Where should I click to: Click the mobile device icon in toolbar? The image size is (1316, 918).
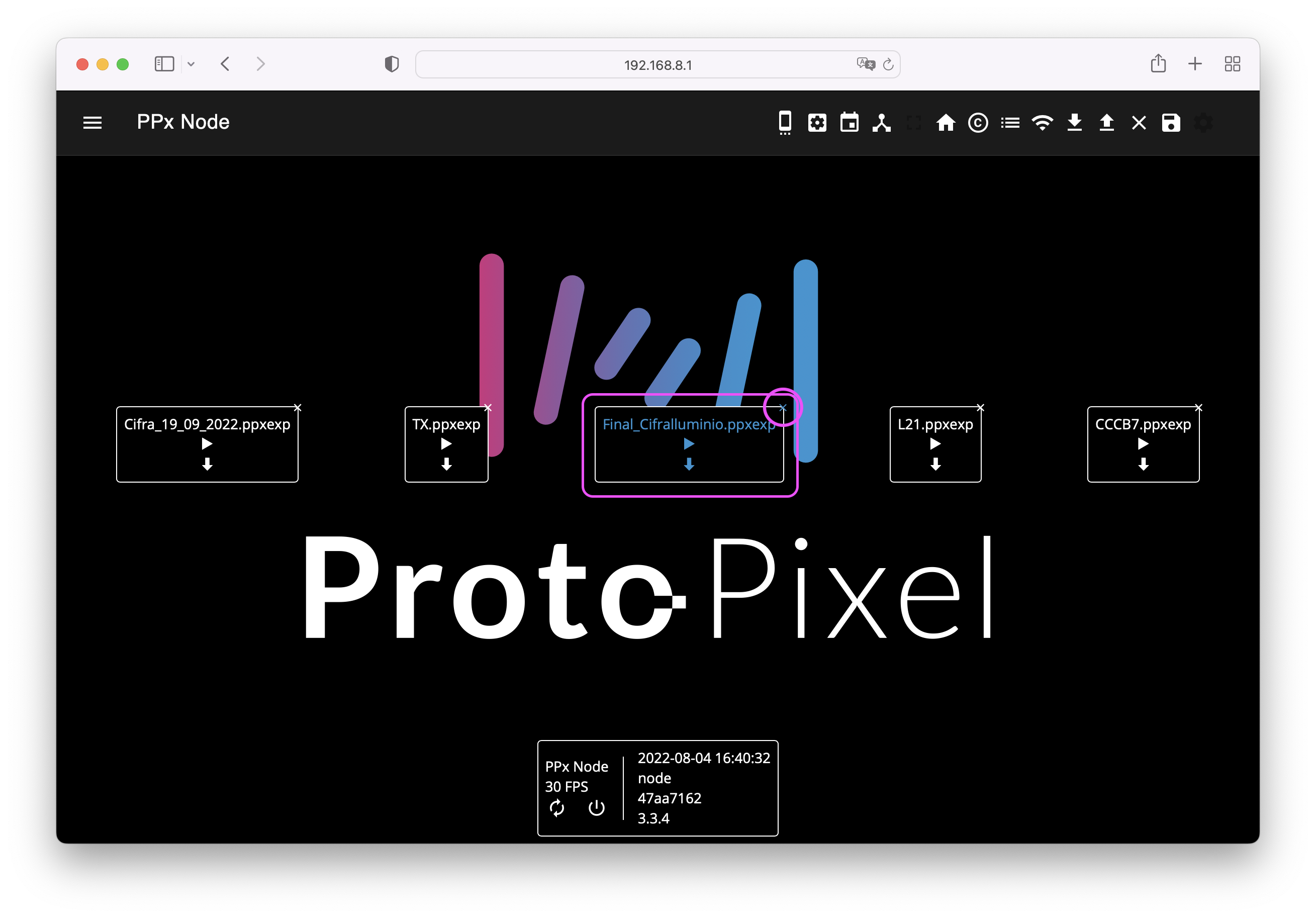(x=785, y=122)
